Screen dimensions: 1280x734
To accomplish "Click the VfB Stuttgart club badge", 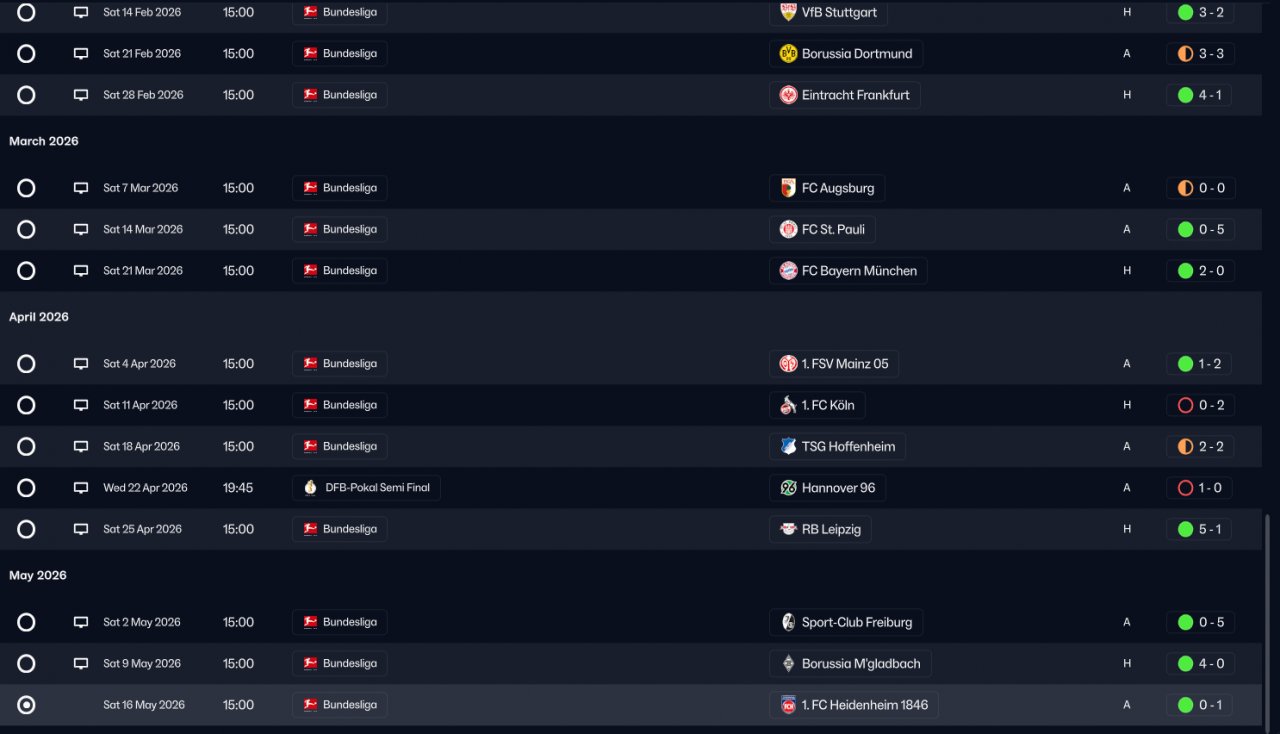I will [788, 13].
